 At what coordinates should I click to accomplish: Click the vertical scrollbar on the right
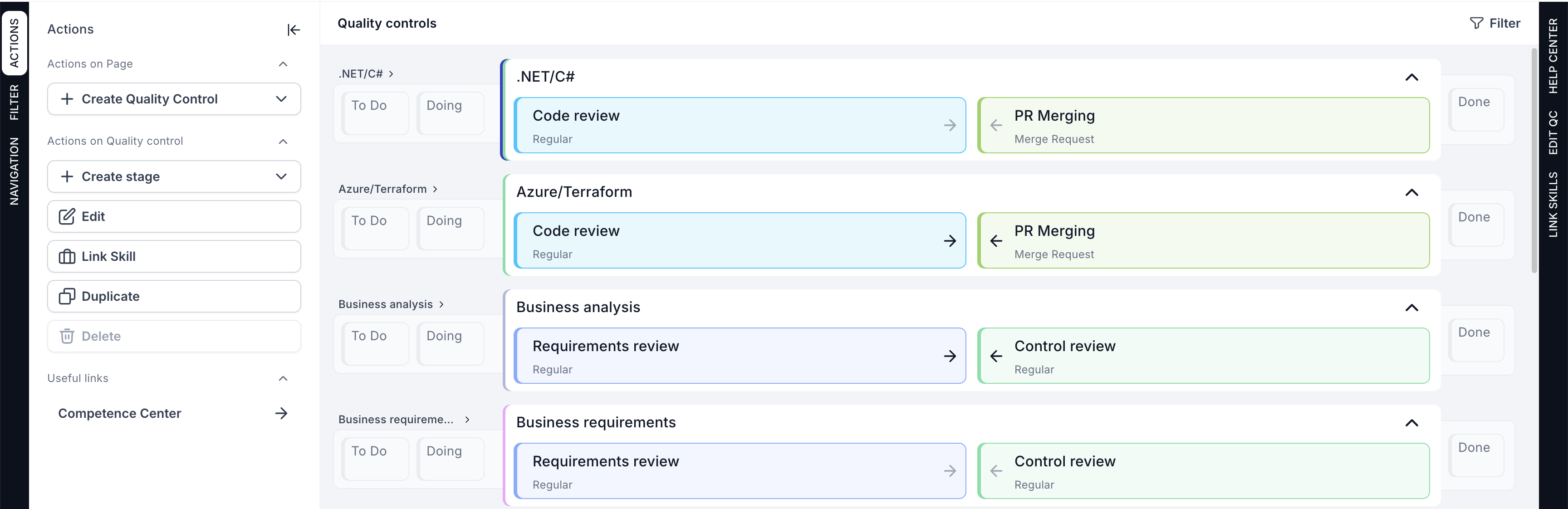point(1534,162)
